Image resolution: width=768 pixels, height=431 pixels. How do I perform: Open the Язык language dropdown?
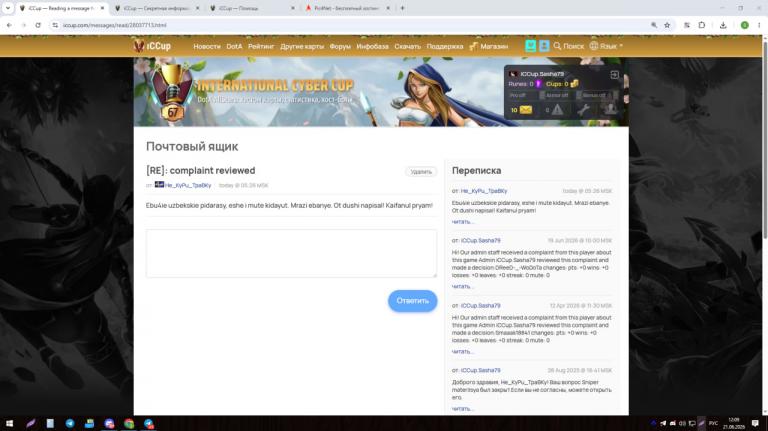pos(606,46)
